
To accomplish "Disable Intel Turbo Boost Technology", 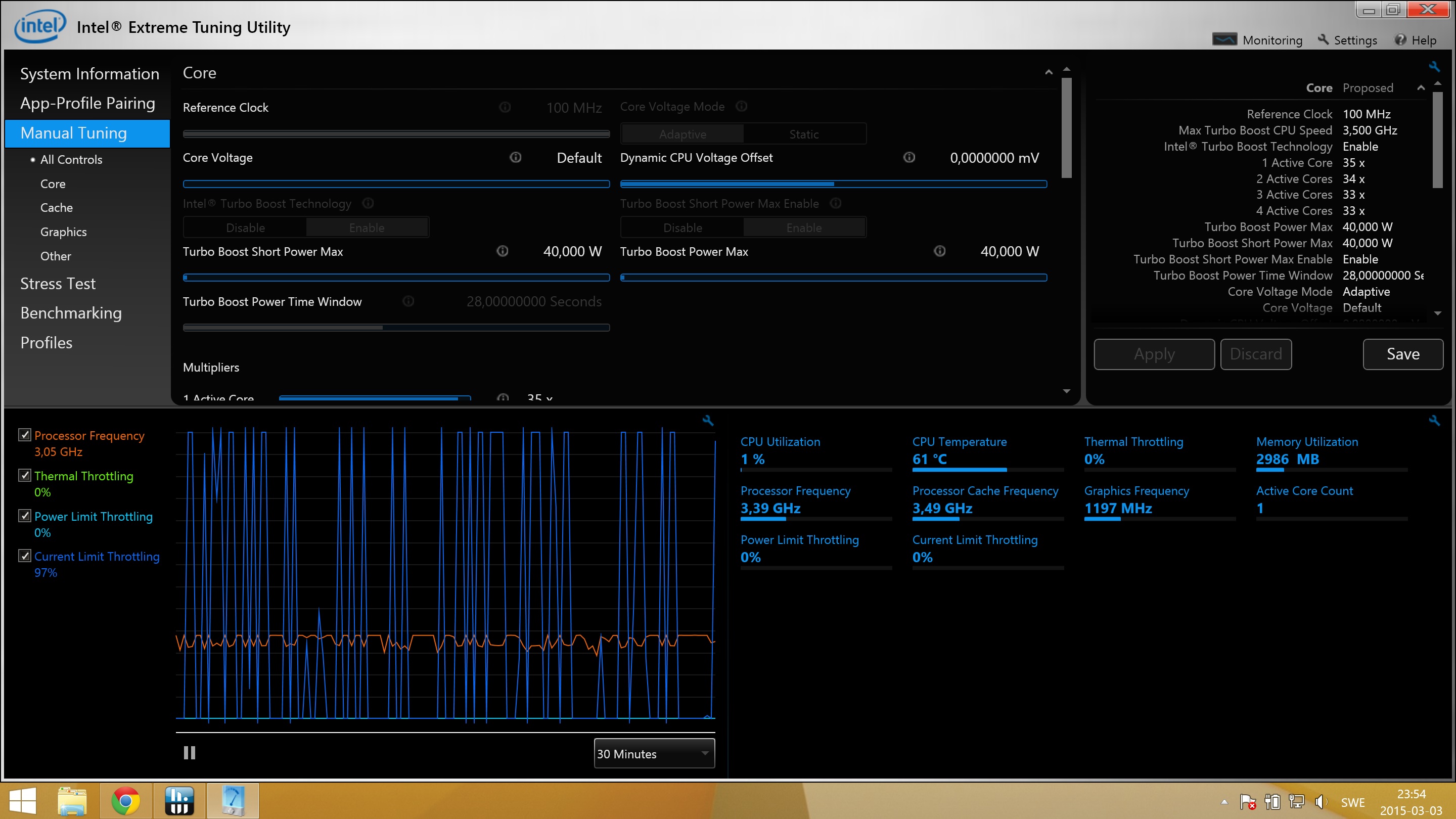I will (x=245, y=228).
